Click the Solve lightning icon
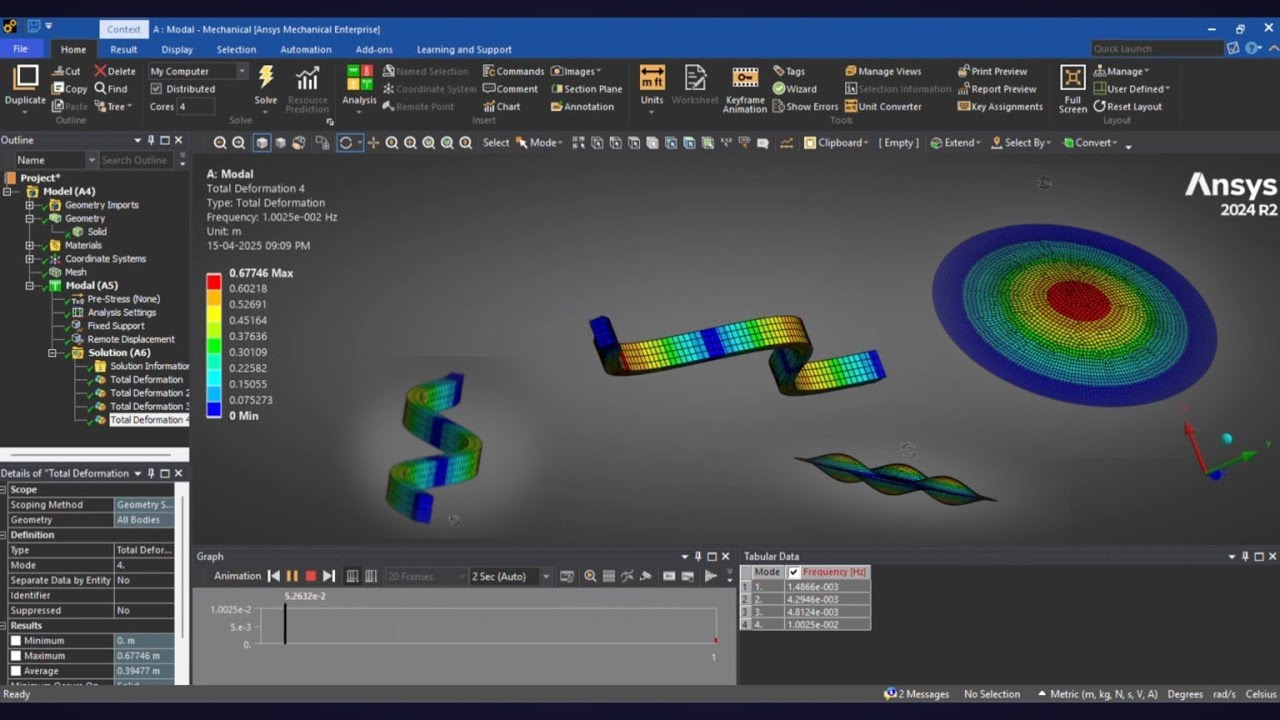Image resolution: width=1280 pixels, height=720 pixels. (x=266, y=78)
